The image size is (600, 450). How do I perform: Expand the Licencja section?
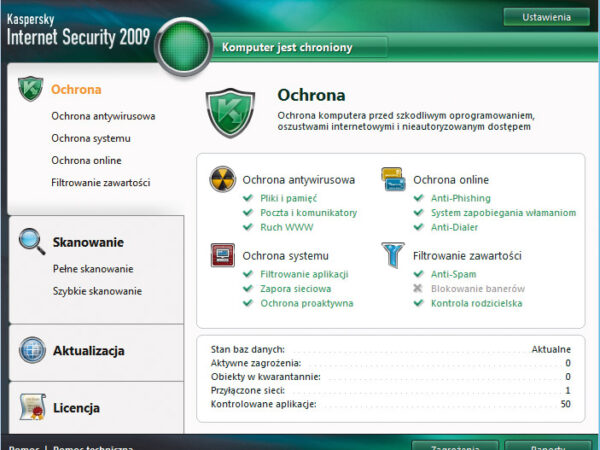pyautogui.click(x=76, y=408)
